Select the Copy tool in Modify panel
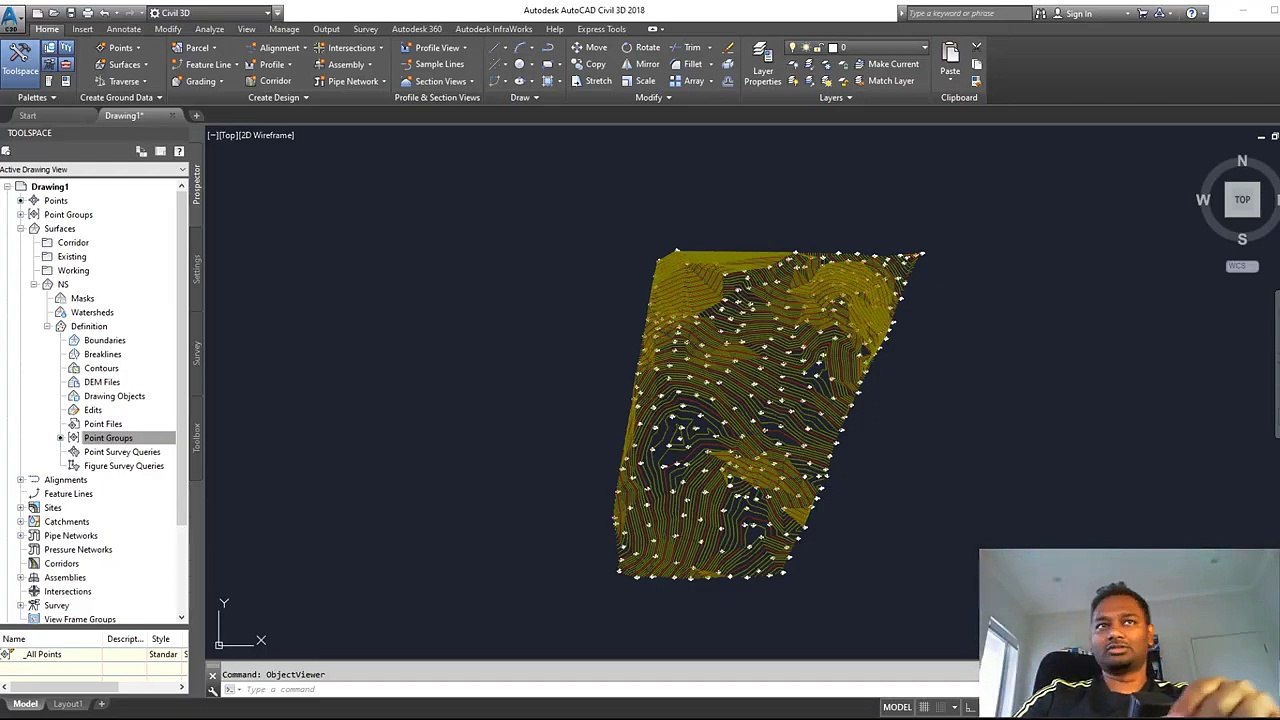1280x720 pixels. click(x=589, y=65)
